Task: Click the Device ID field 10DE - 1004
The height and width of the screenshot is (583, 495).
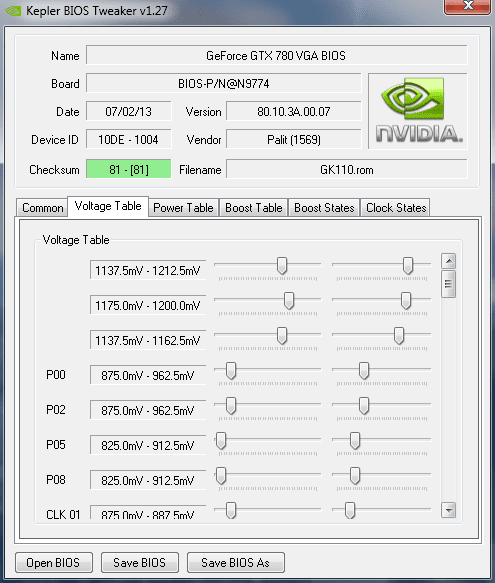Action: (x=129, y=139)
